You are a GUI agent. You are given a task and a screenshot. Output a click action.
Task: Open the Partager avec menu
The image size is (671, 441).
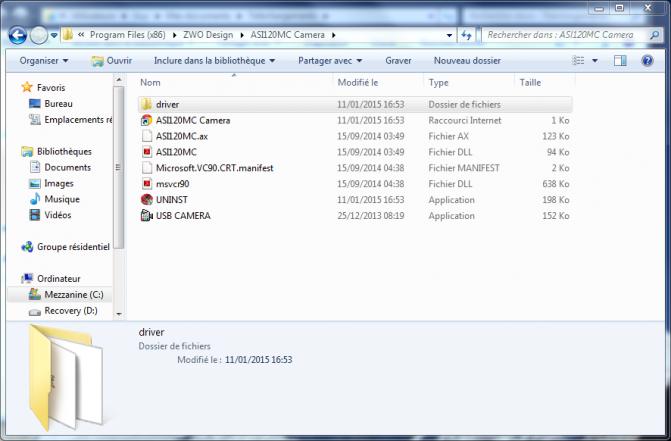point(330,61)
